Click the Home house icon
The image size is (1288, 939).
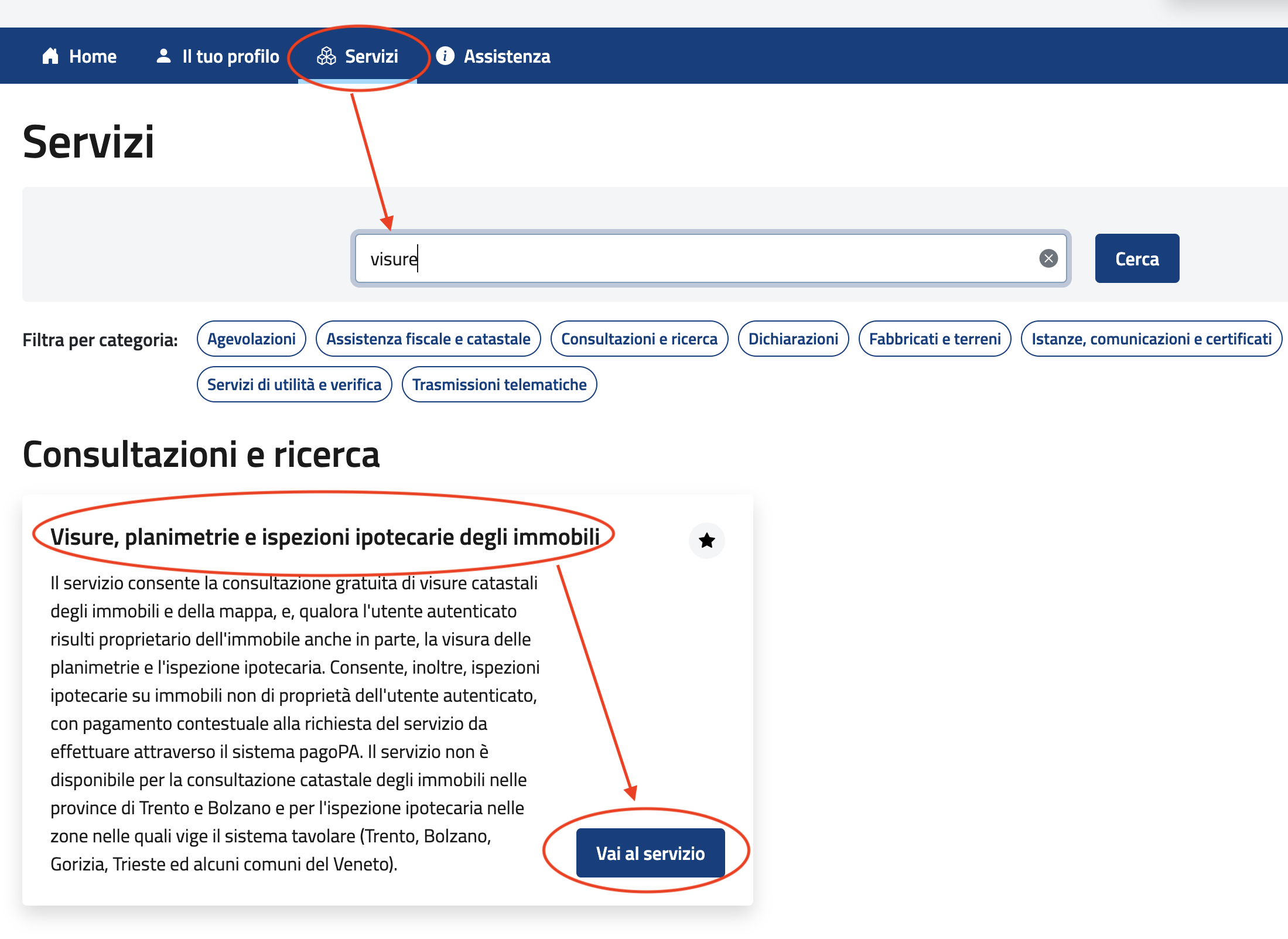pyautogui.click(x=50, y=56)
